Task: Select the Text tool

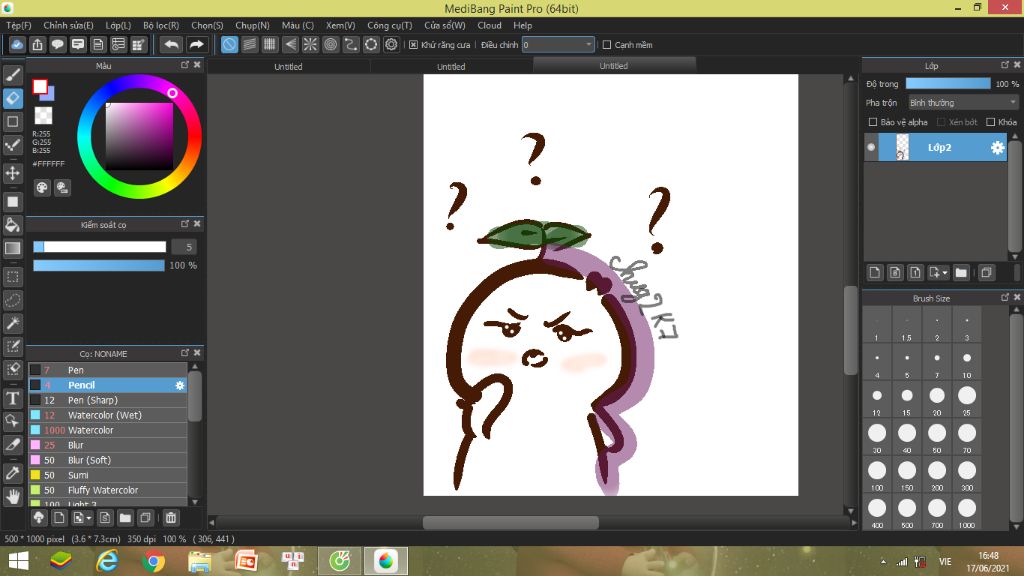Action: coord(12,398)
